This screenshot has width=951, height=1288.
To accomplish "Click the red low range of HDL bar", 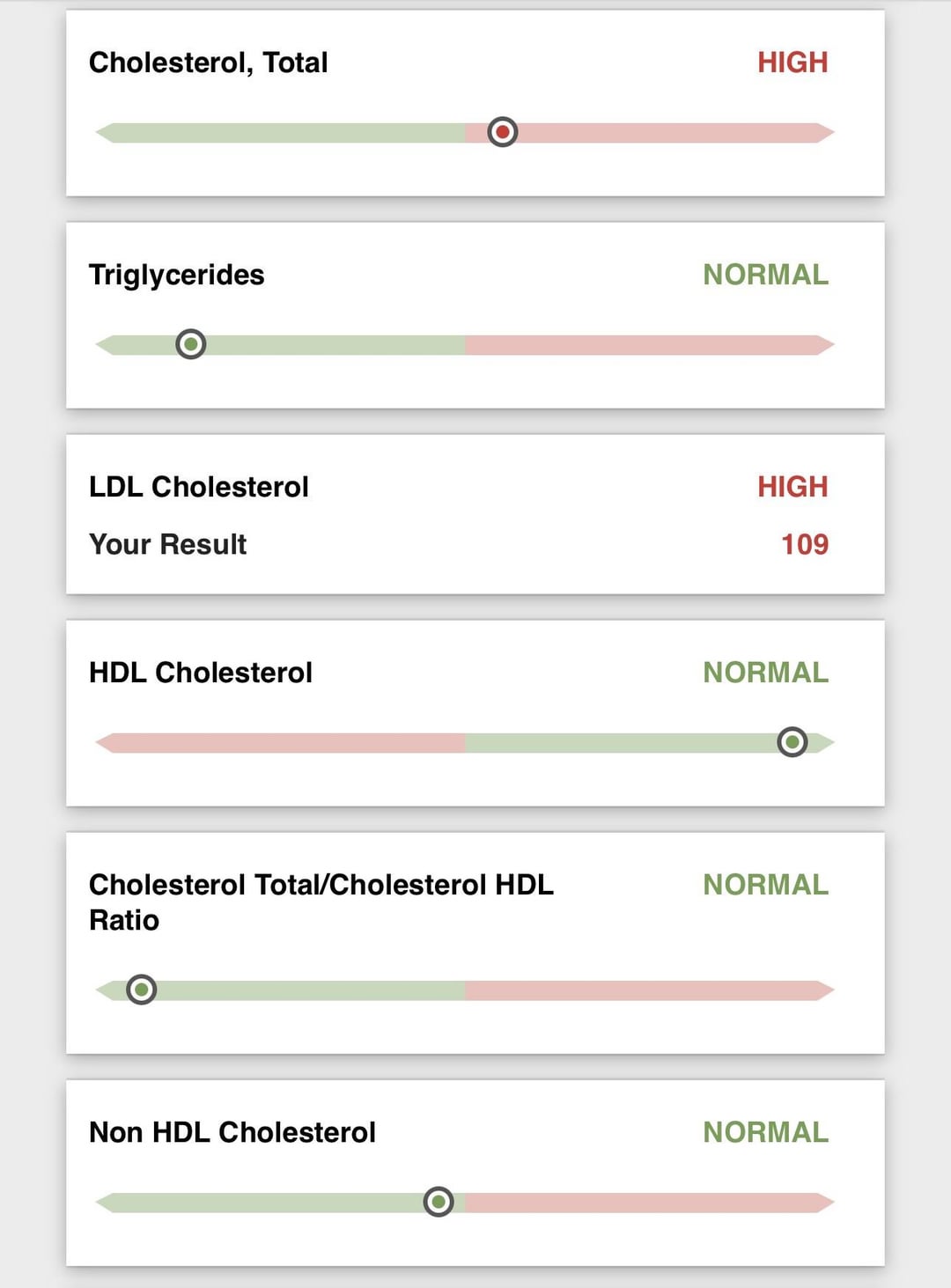I will pos(282,742).
